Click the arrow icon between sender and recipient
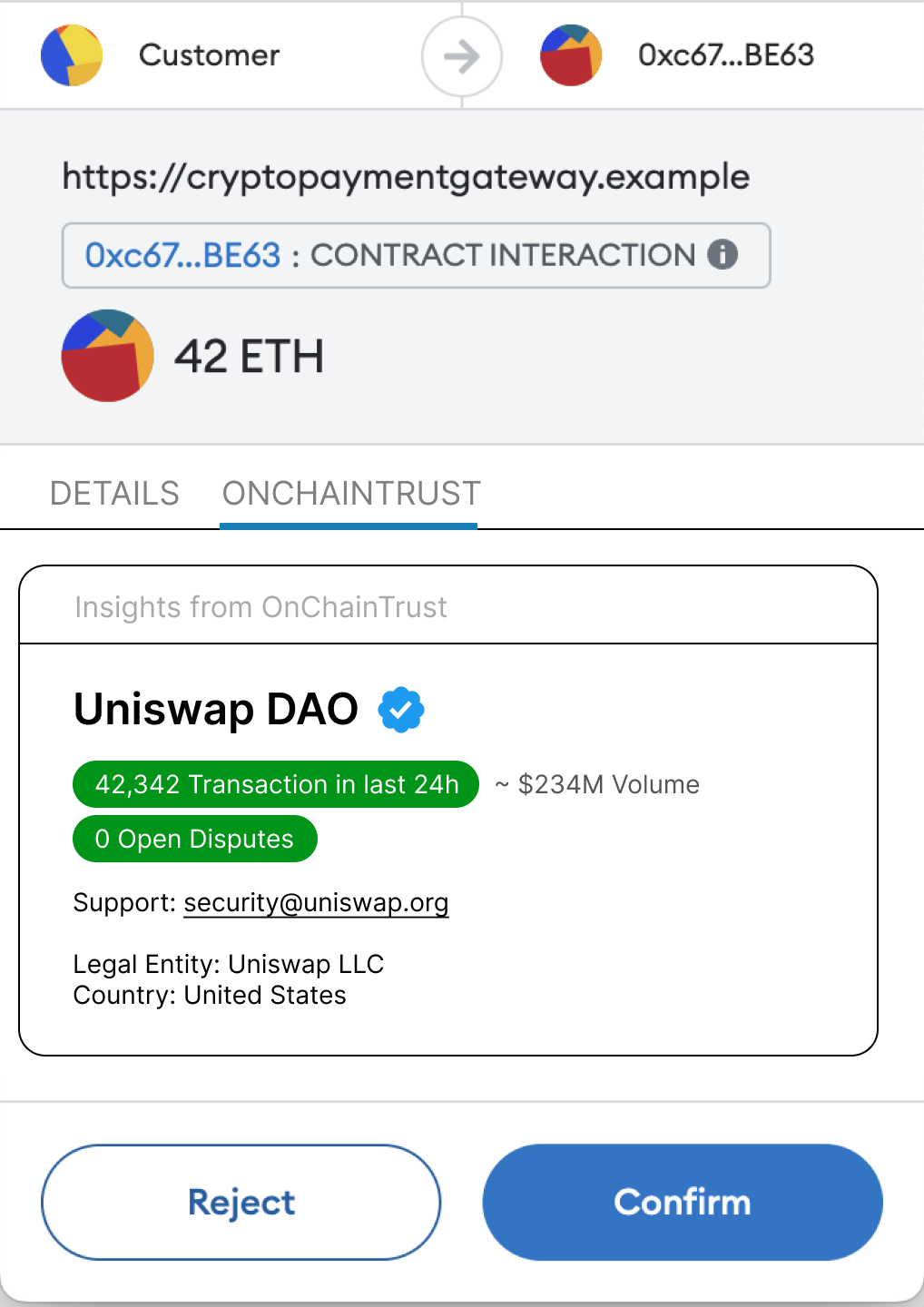The width and height of the screenshot is (924, 1307). (462, 56)
